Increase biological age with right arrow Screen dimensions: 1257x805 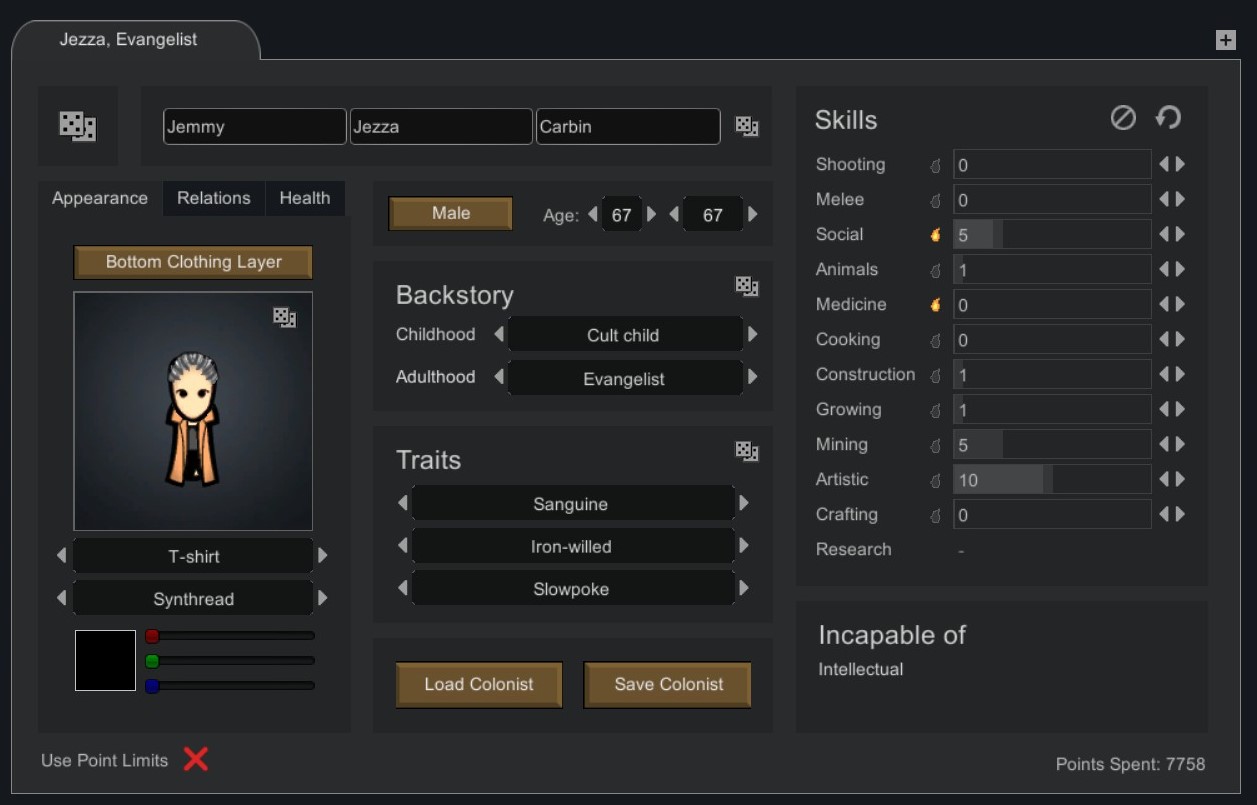click(x=652, y=214)
